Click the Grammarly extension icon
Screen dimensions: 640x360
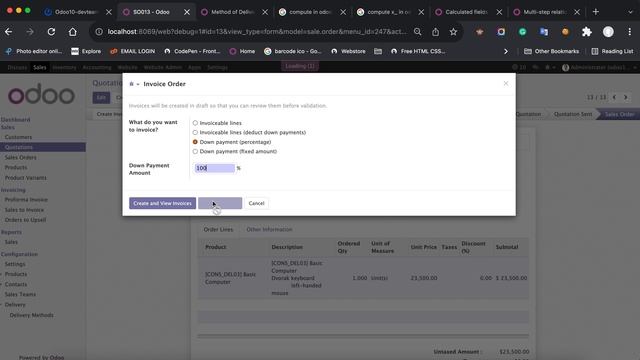pyautogui.click(x=522, y=31)
